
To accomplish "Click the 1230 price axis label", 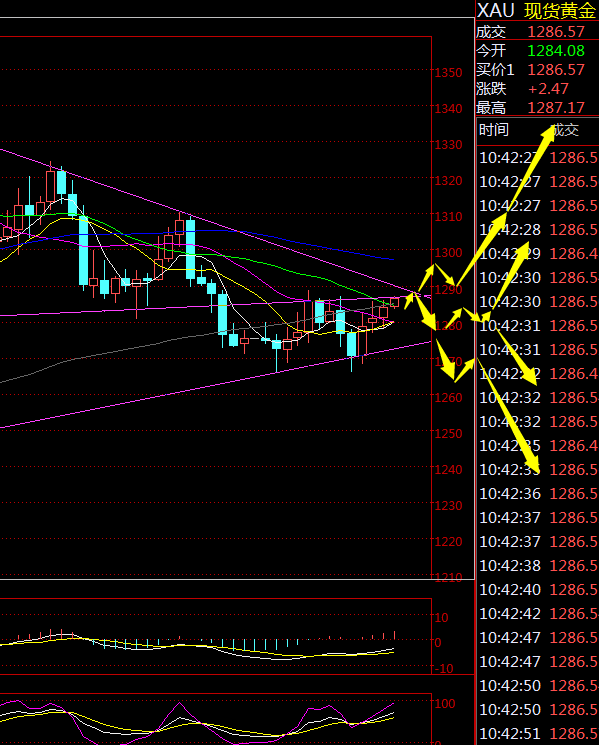I will (x=448, y=506).
